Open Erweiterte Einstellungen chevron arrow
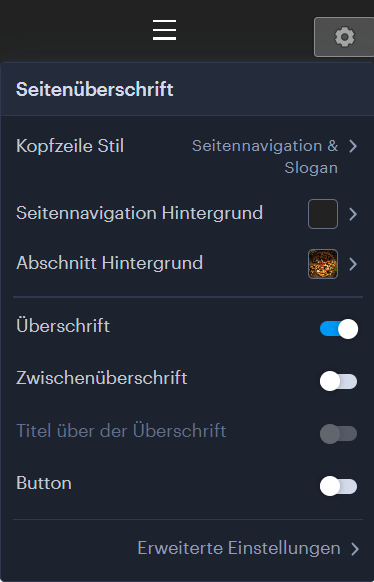 [355, 549]
